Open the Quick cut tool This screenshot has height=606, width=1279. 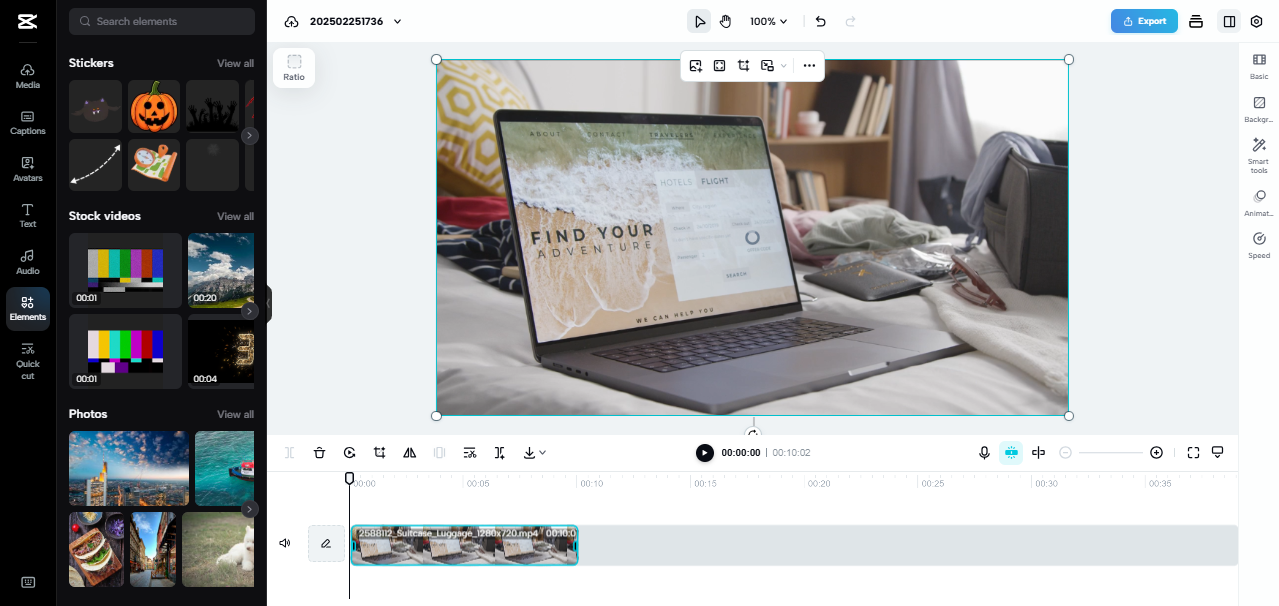[x=28, y=361]
